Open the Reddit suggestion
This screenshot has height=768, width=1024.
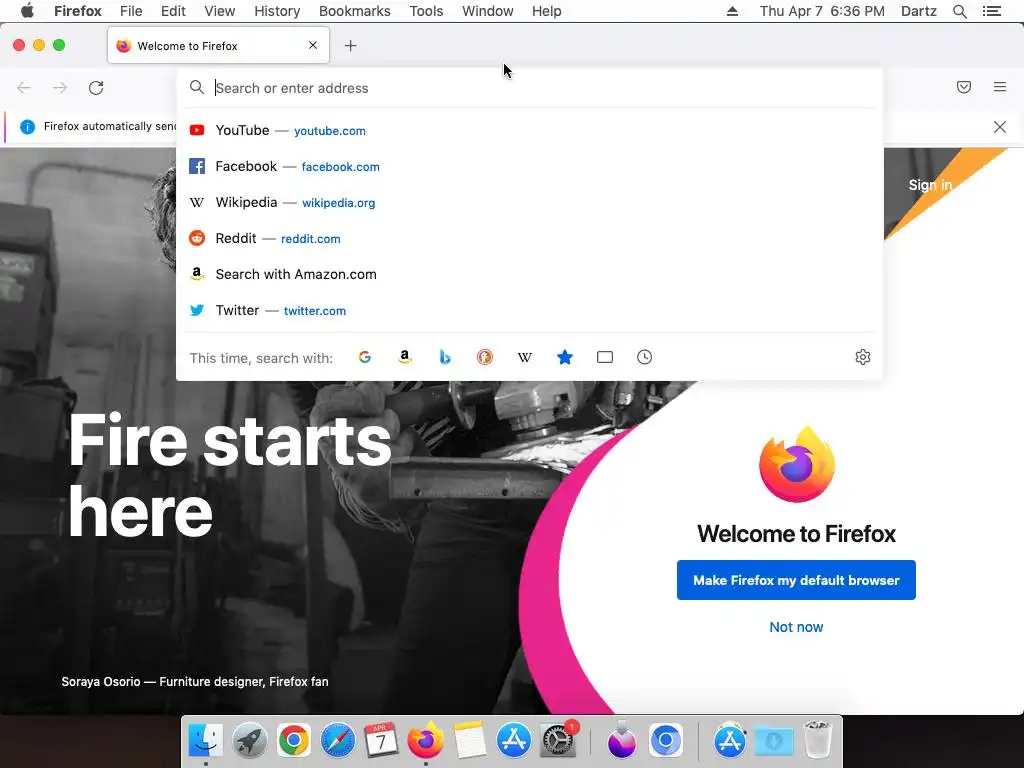point(529,238)
